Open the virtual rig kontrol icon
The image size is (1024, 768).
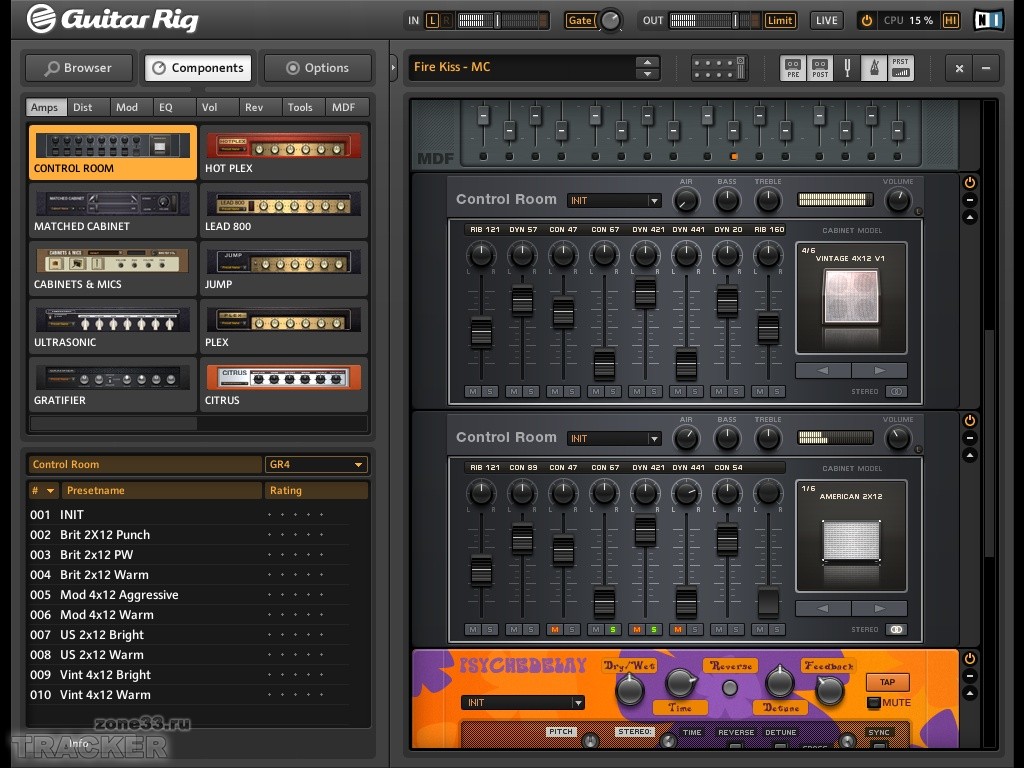[x=719, y=67]
